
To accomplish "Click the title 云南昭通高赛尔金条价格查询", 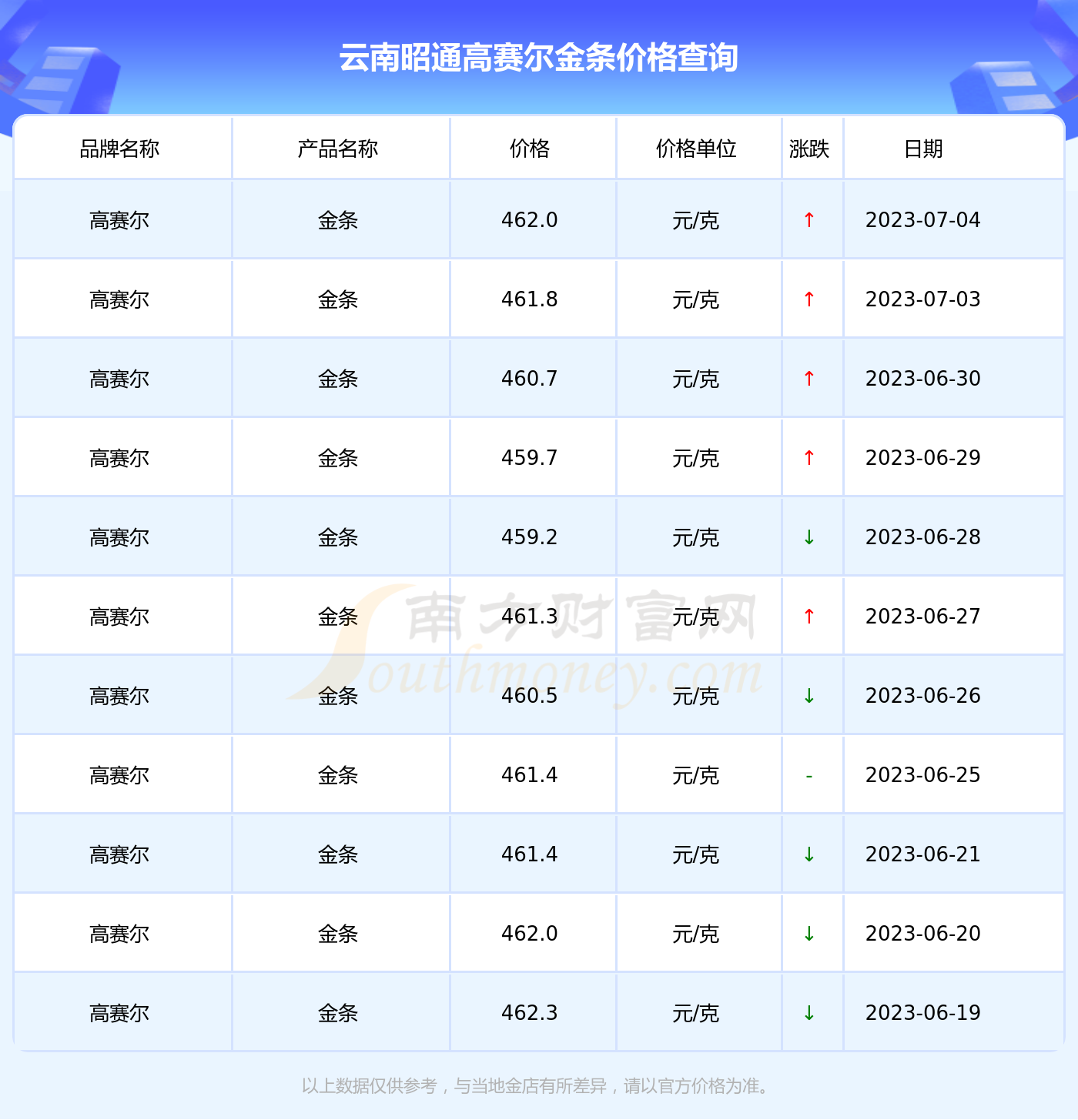I will [x=538, y=58].
